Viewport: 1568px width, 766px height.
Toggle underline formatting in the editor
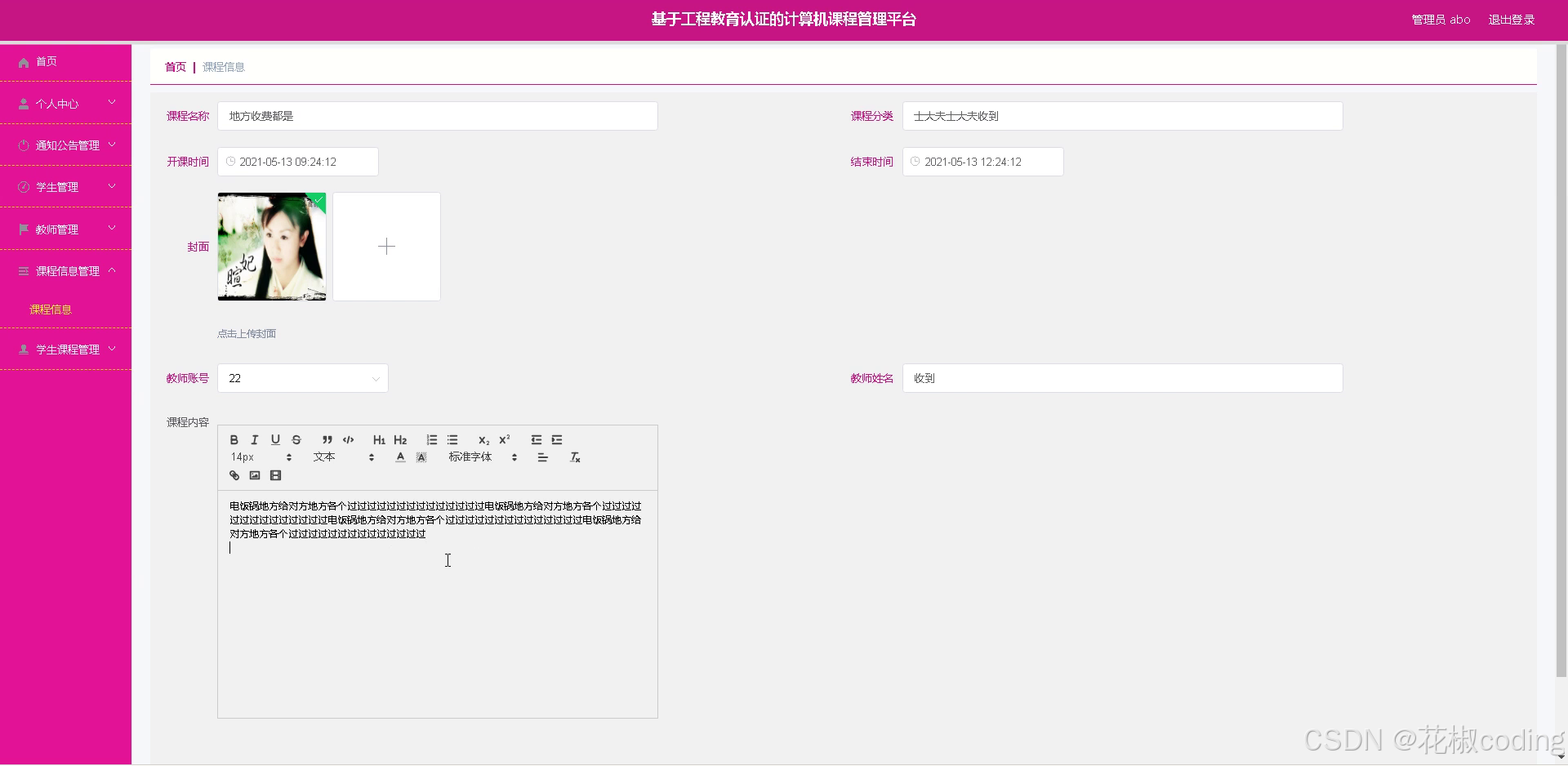coord(275,439)
